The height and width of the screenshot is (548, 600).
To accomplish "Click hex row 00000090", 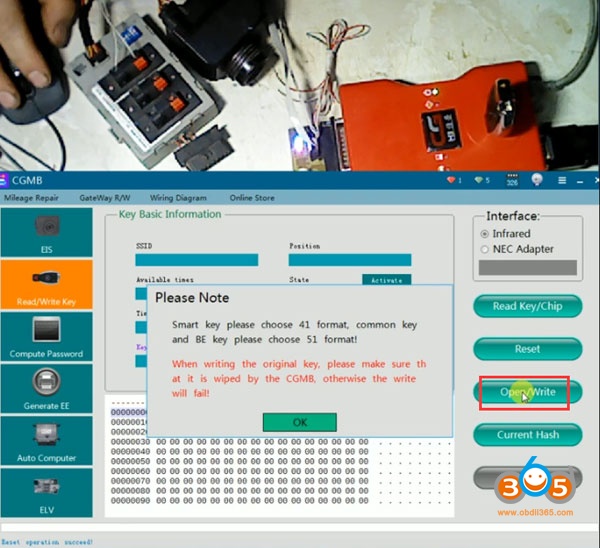I will point(282,501).
